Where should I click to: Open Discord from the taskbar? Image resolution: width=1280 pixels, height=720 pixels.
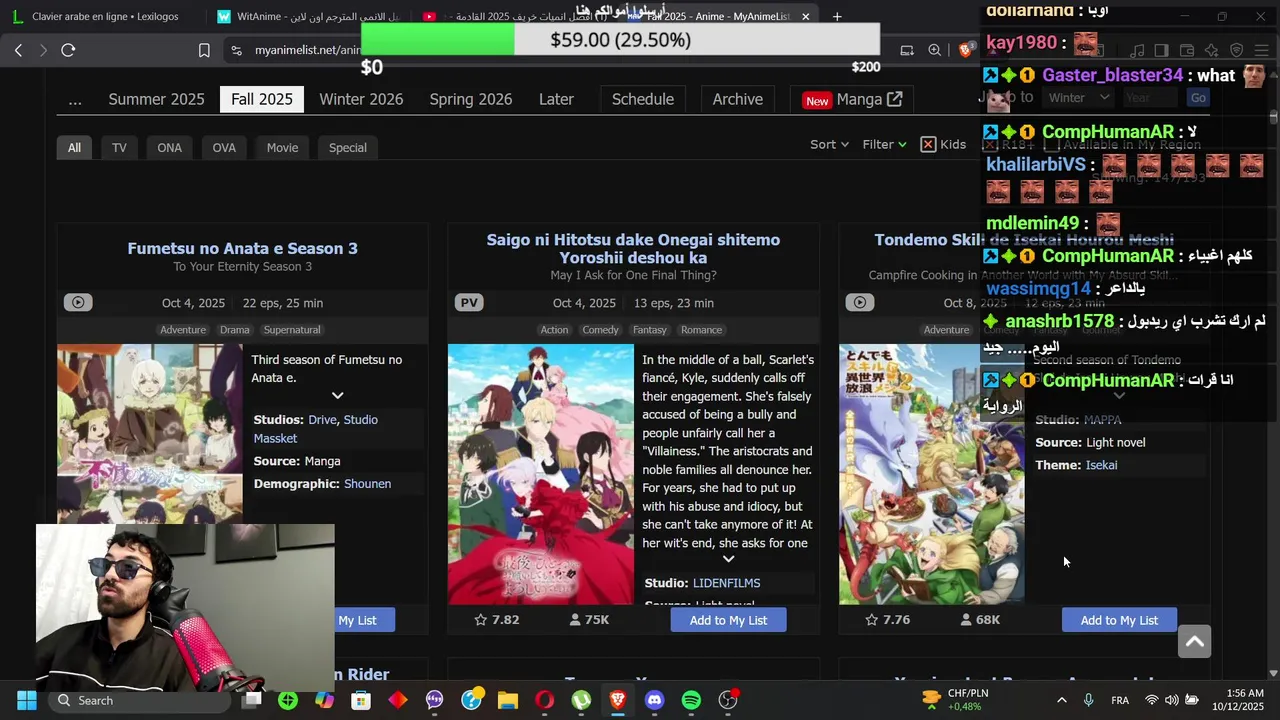654,700
